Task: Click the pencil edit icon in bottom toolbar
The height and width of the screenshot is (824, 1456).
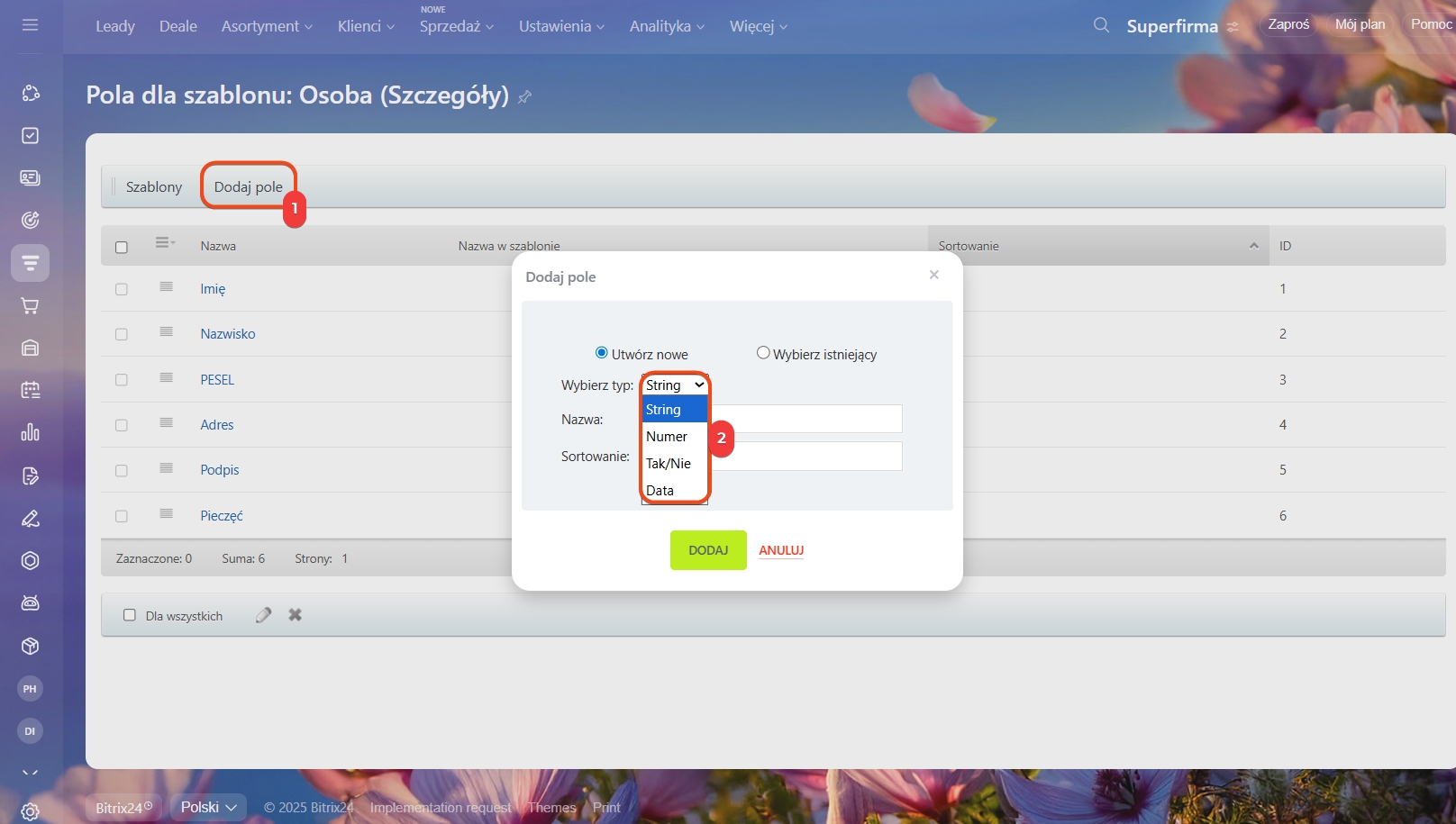Action: (x=263, y=615)
